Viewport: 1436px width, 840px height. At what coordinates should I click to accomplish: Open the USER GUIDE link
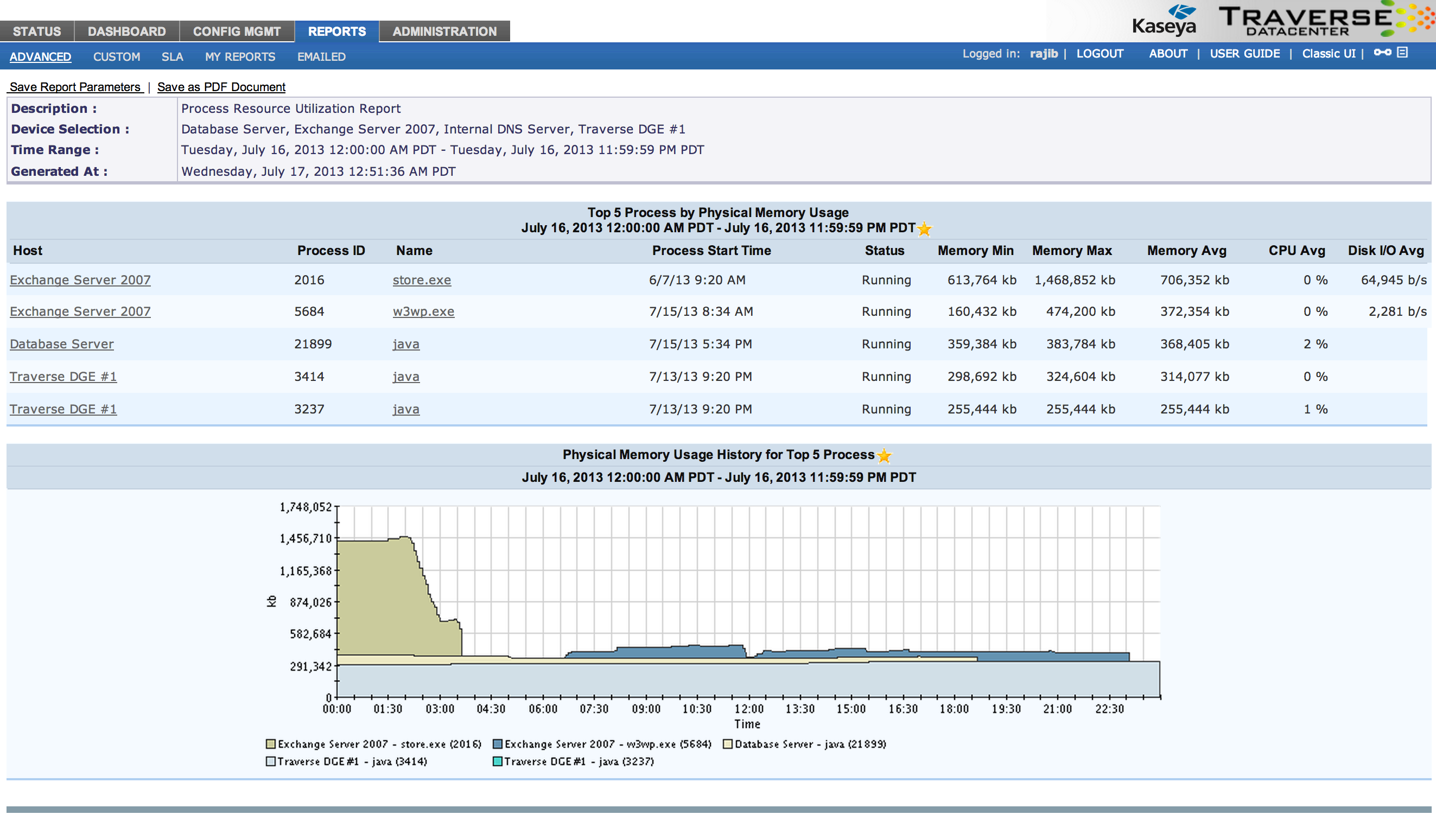pyautogui.click(x=1244, y=54)
